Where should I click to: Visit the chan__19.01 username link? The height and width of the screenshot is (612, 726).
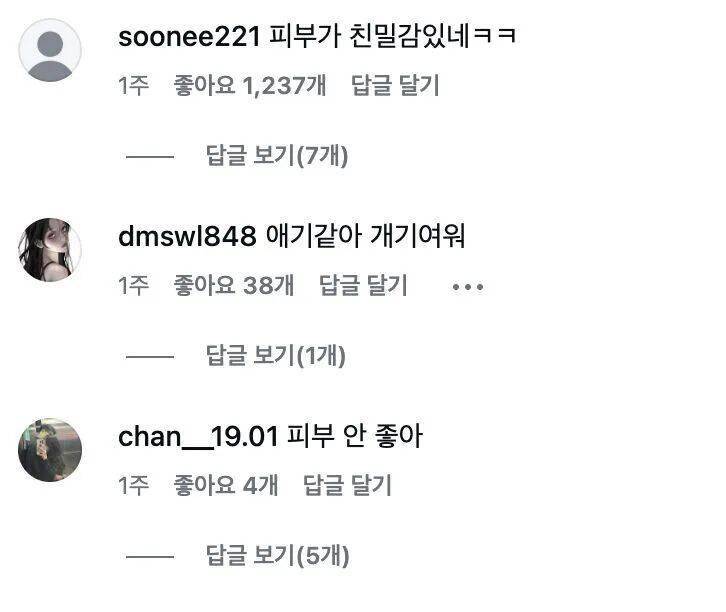[198, 437]
